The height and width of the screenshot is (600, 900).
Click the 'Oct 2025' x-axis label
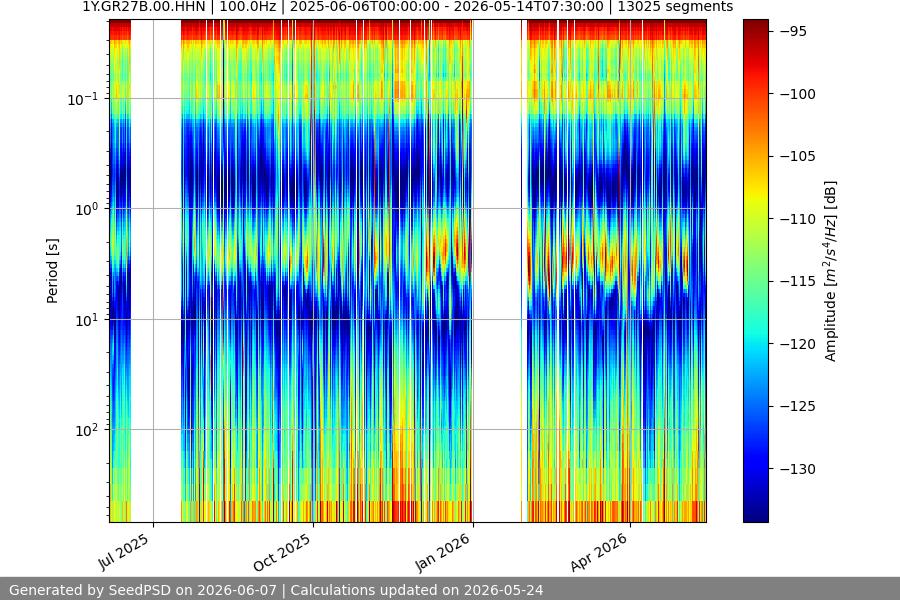pos(282,552)
